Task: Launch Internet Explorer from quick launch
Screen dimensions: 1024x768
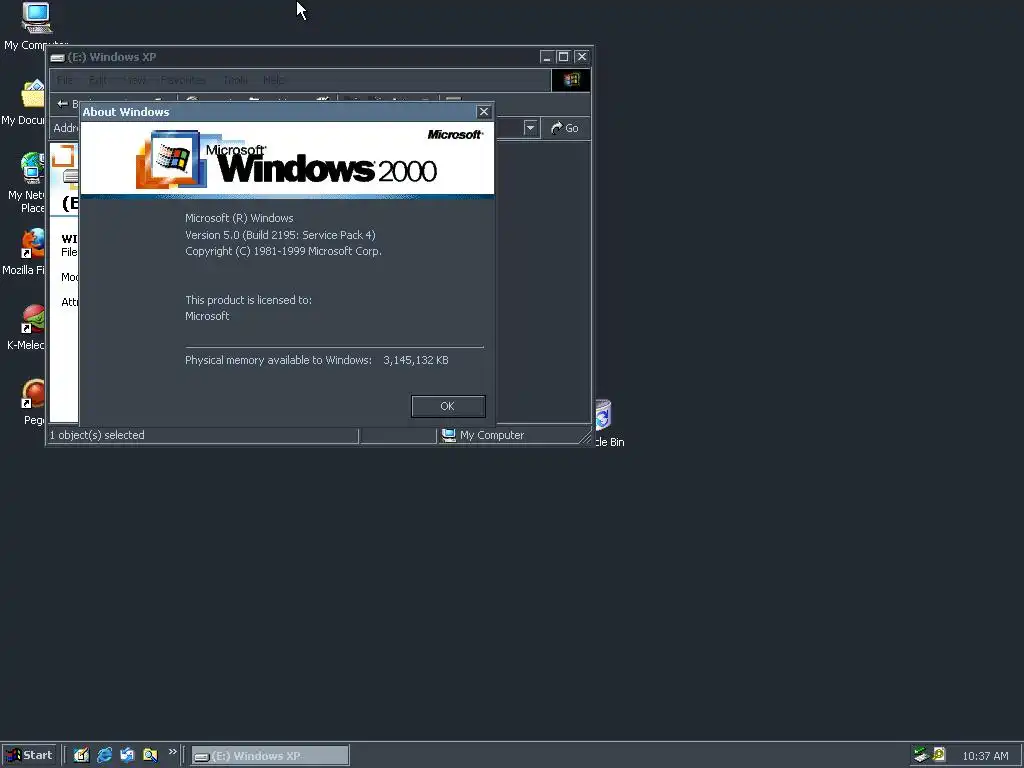Action: coord(104,755)
